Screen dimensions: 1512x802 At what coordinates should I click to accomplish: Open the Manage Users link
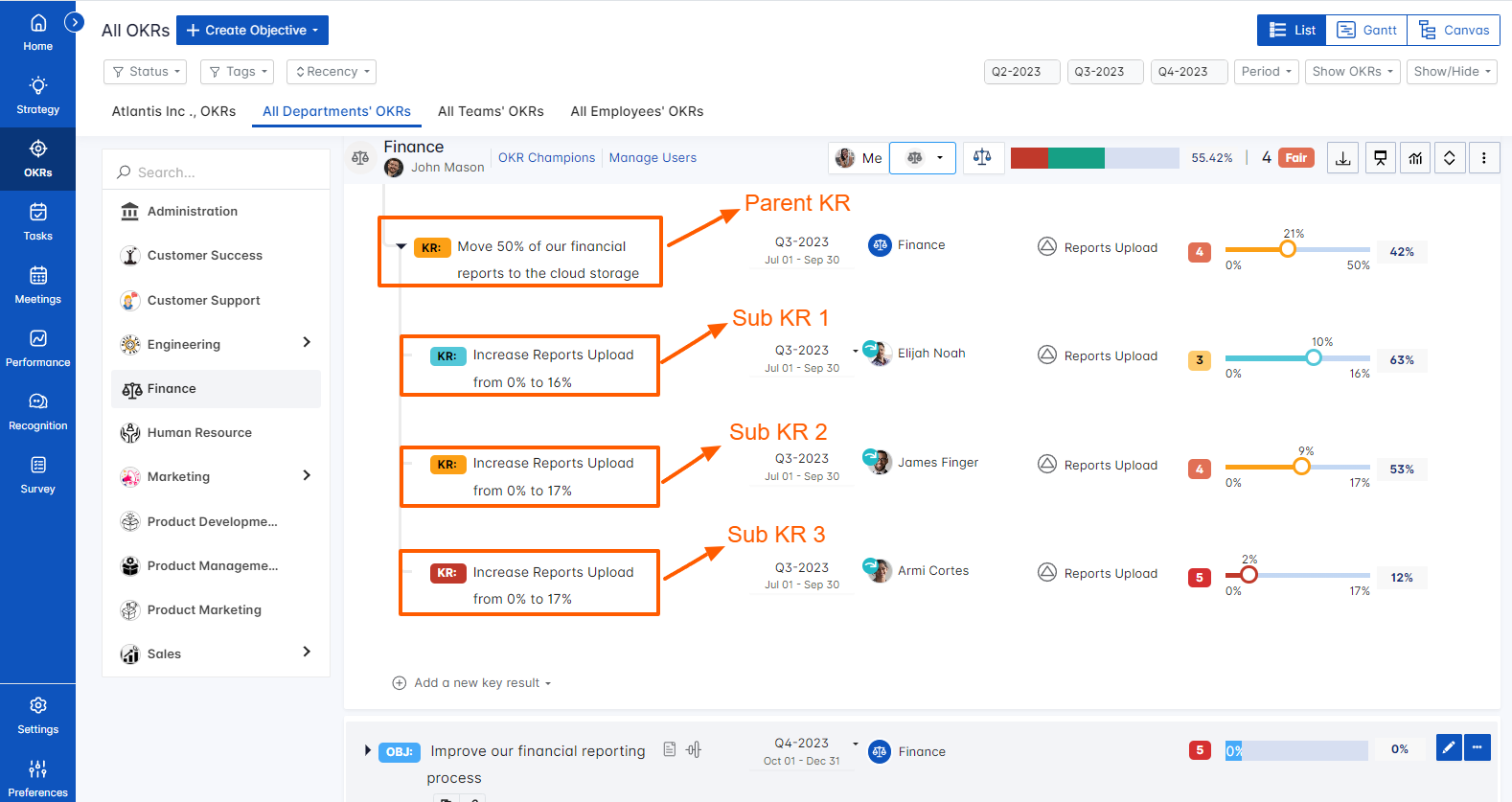tap(653, 158)
